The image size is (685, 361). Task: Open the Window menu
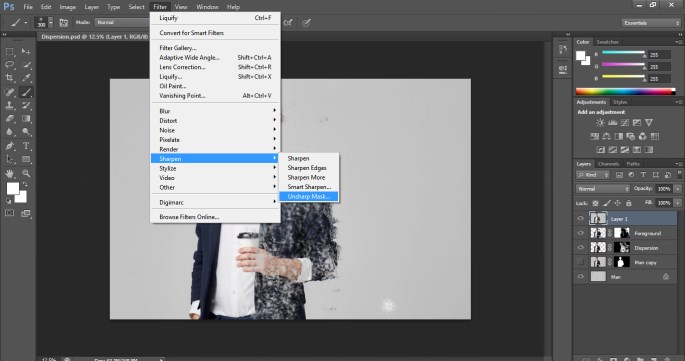click(207, 7)
